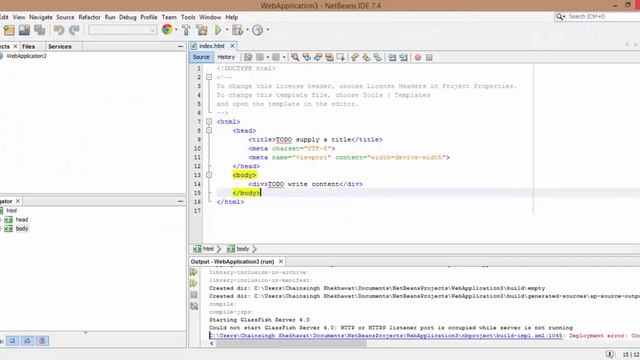Collapse the html fold on line 7
640x360 pixels.
[209, 122]
